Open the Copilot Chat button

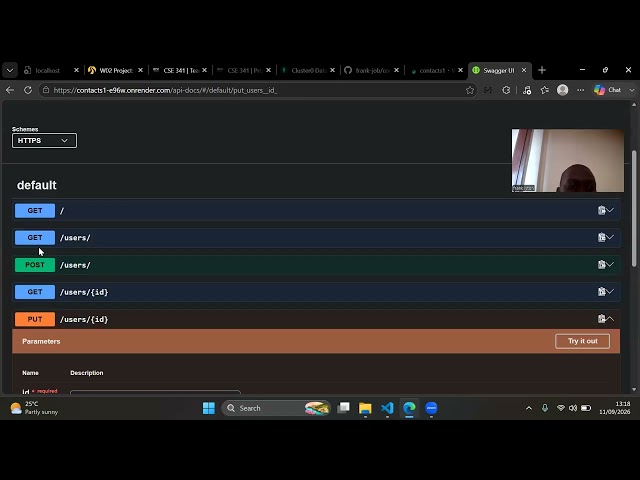click(x=608, y=90)
